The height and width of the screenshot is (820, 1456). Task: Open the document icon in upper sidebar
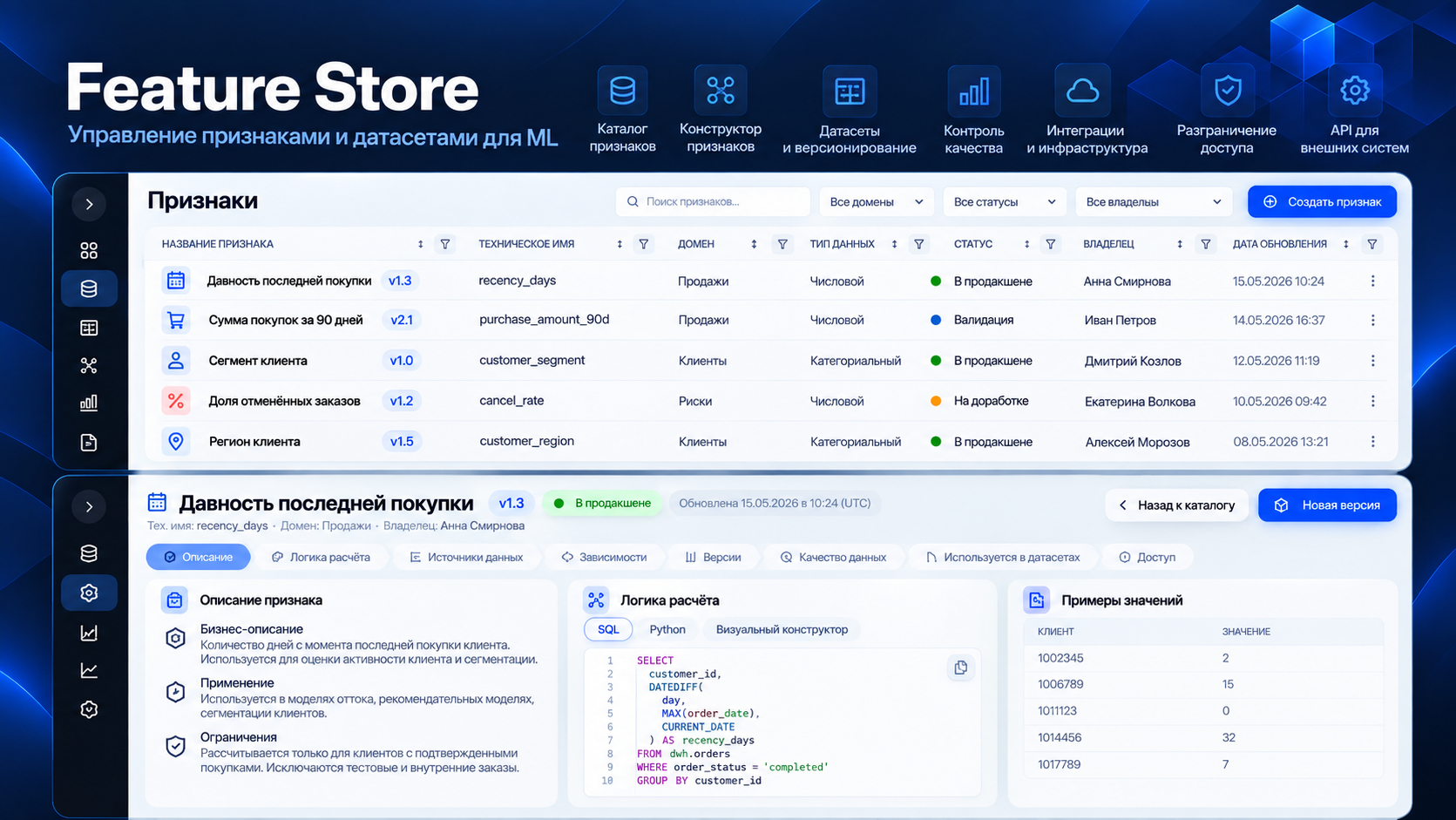pyautogui.click(x=89, y=443)
